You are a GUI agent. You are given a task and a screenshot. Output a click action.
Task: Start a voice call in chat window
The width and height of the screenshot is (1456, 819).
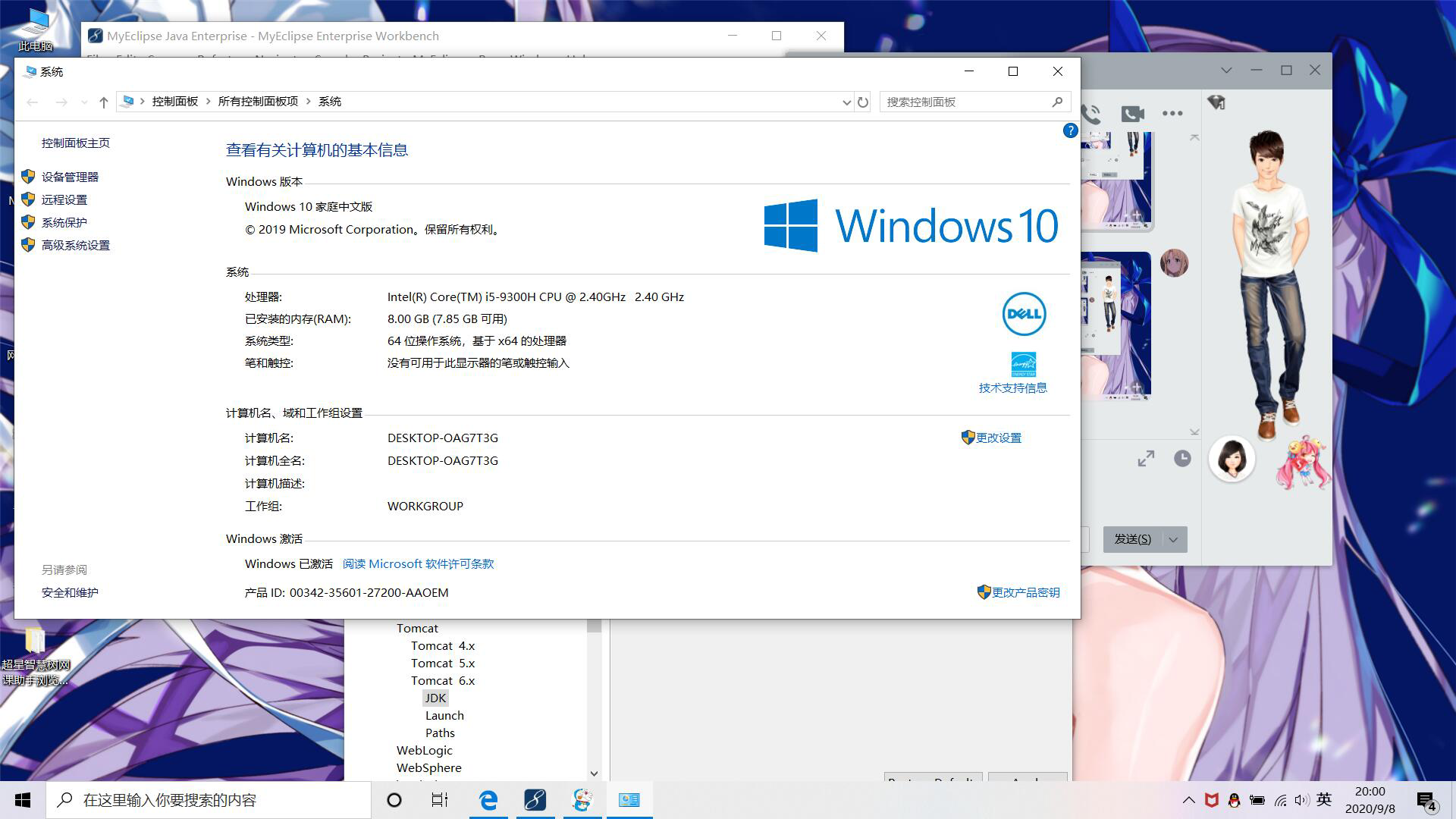pyautogui.click(x=1091, y=114)
